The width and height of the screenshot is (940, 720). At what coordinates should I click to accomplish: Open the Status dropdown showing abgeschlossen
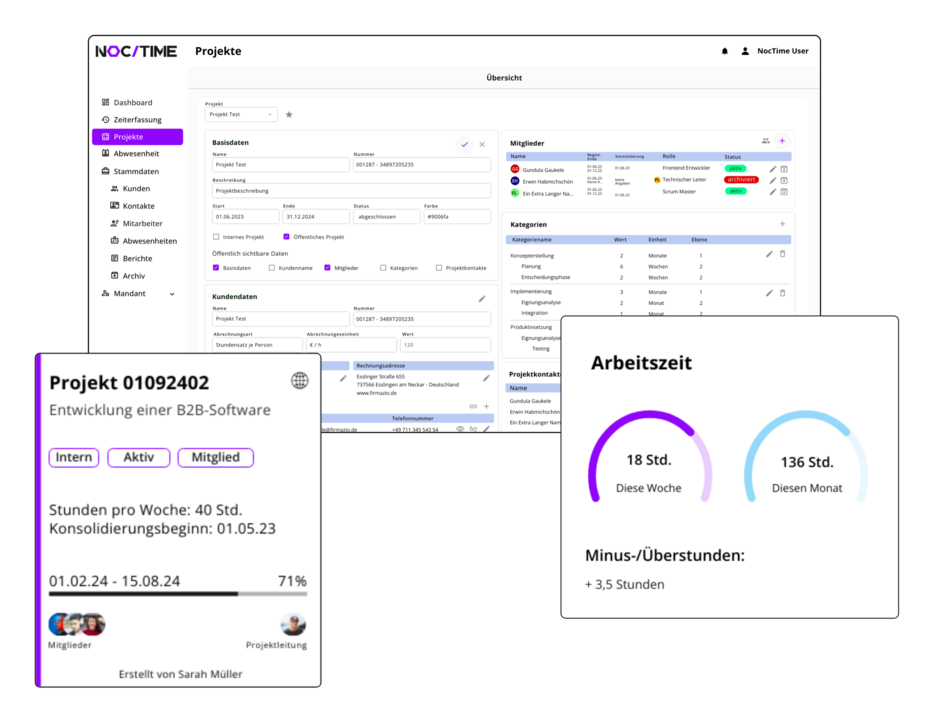pyautogui.click(x=386, y=216)
